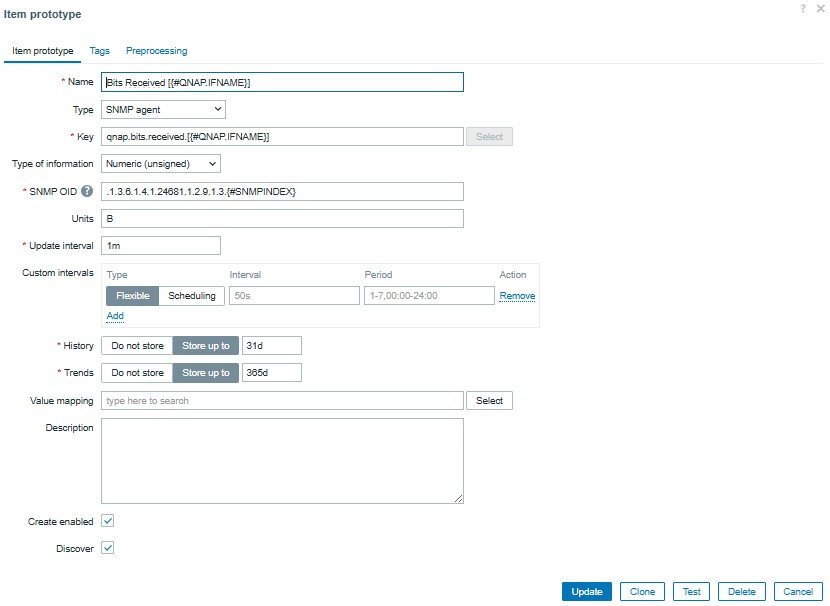830x606 pixels.
Task: Choose History Do not store option
Action: [x=137, y=346]
